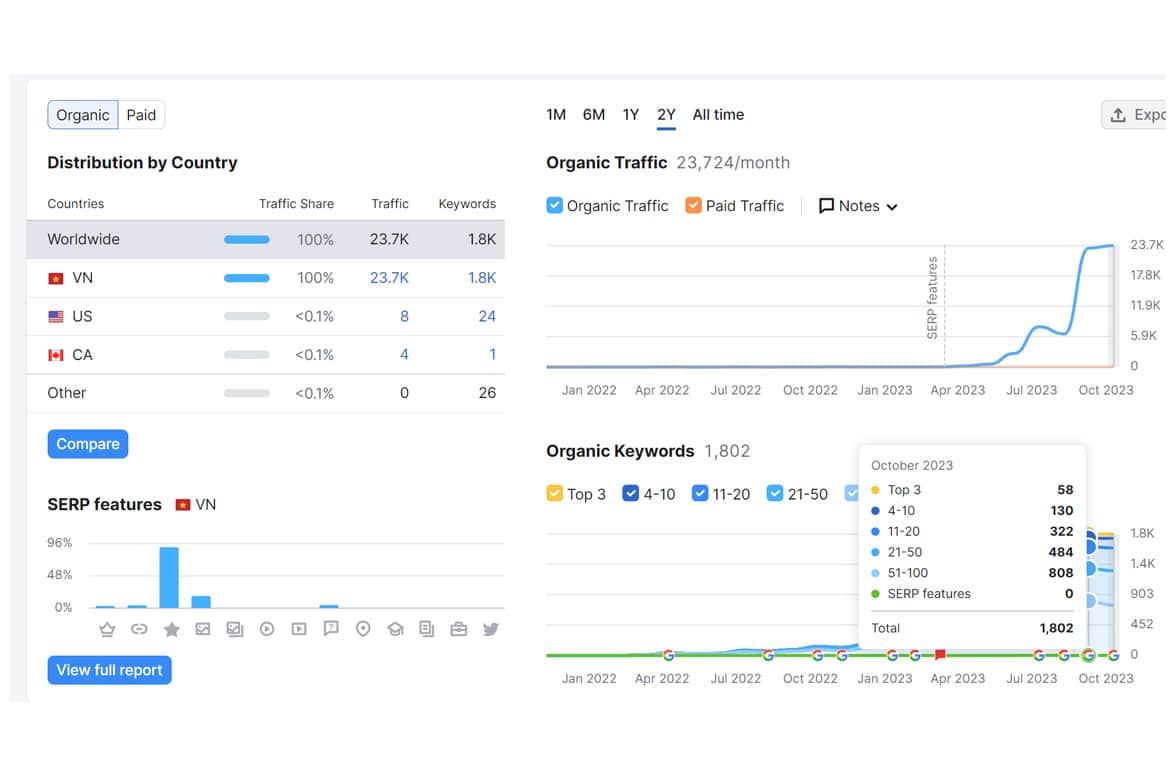Screen dimensions: 1170x780
Task: Click the stacked image pack SERP icon
Action: coord(235,629)
